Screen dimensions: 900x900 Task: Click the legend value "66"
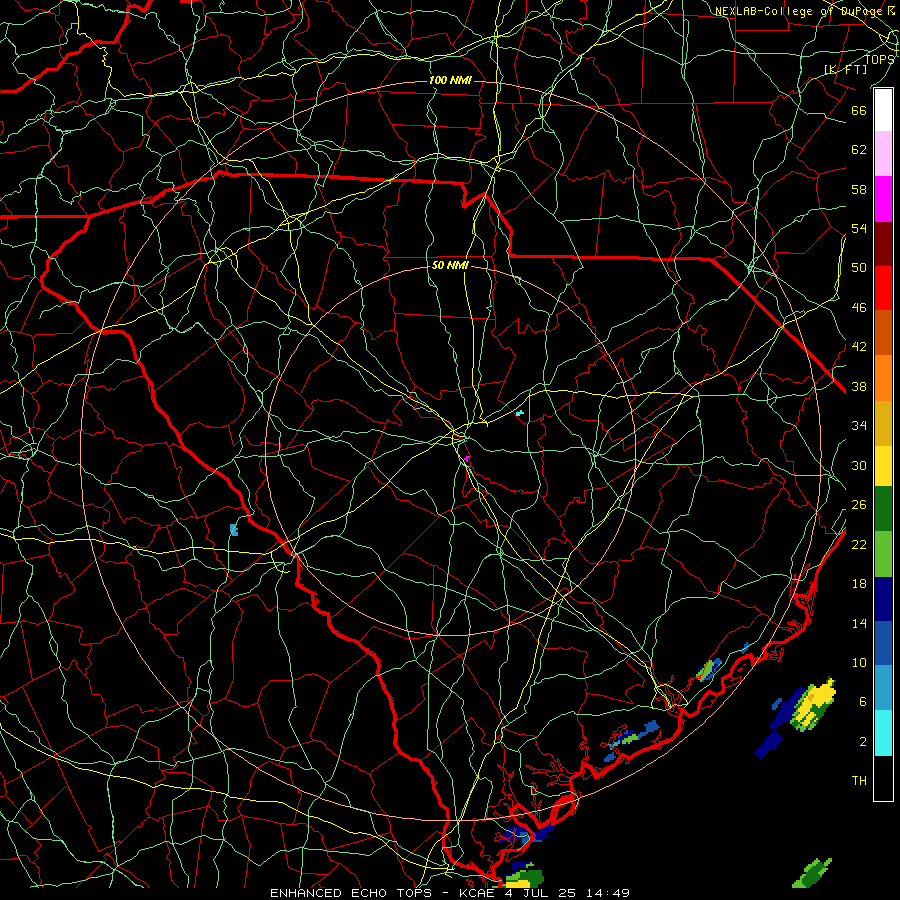(859, 110)
